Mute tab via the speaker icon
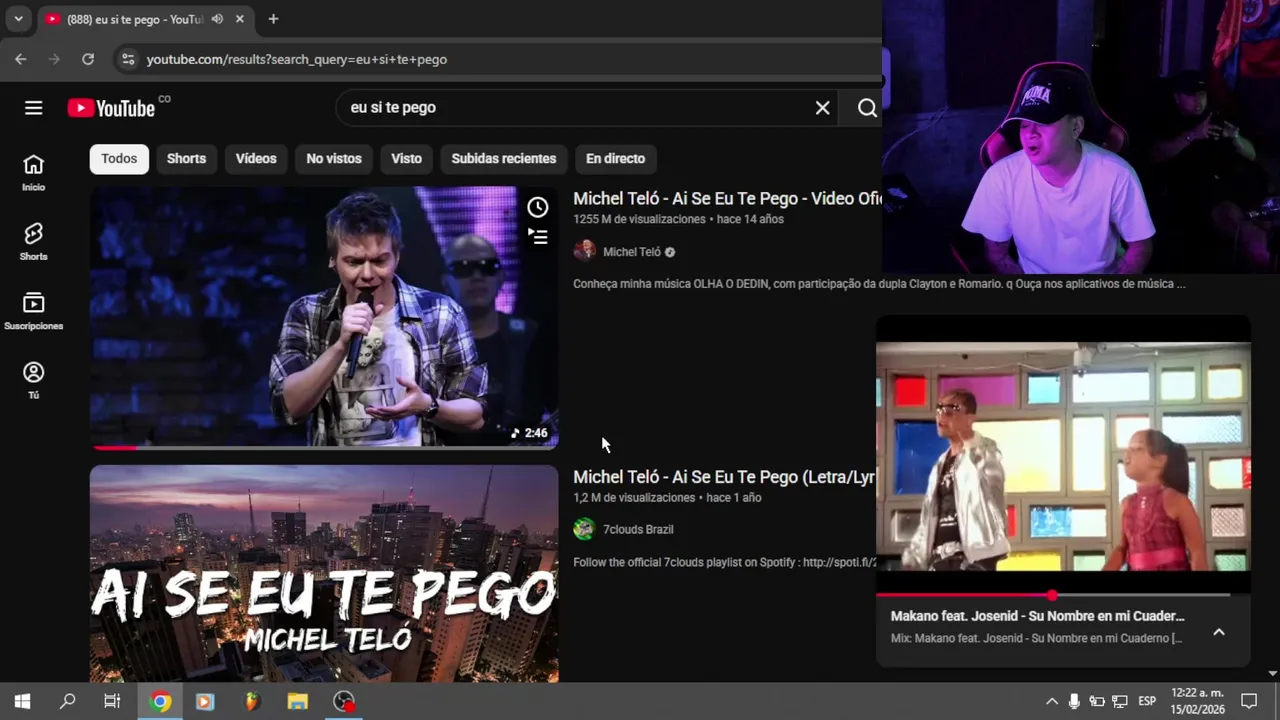 (x=217, y=19)
